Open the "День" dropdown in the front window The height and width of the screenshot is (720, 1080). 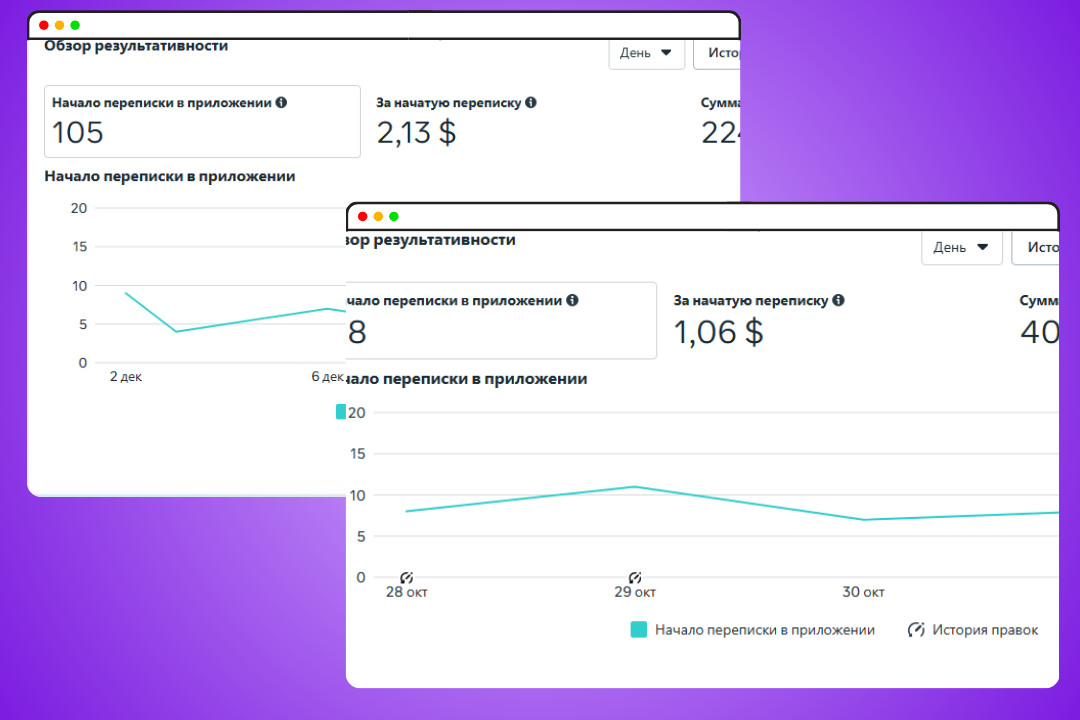click(x=960, y=247)
